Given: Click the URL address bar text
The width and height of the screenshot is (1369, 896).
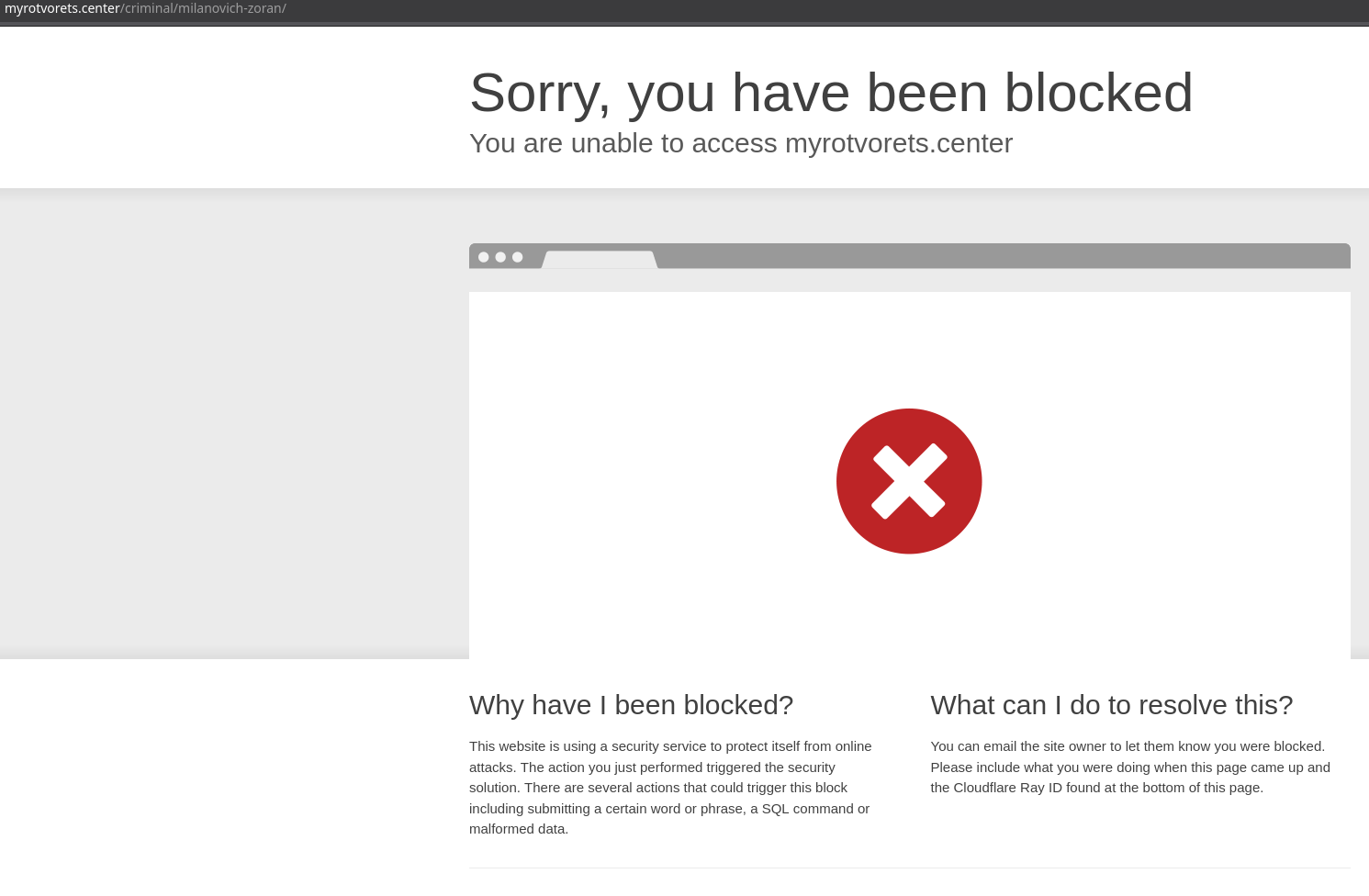Looking at the screenshot, I should 145,8.
